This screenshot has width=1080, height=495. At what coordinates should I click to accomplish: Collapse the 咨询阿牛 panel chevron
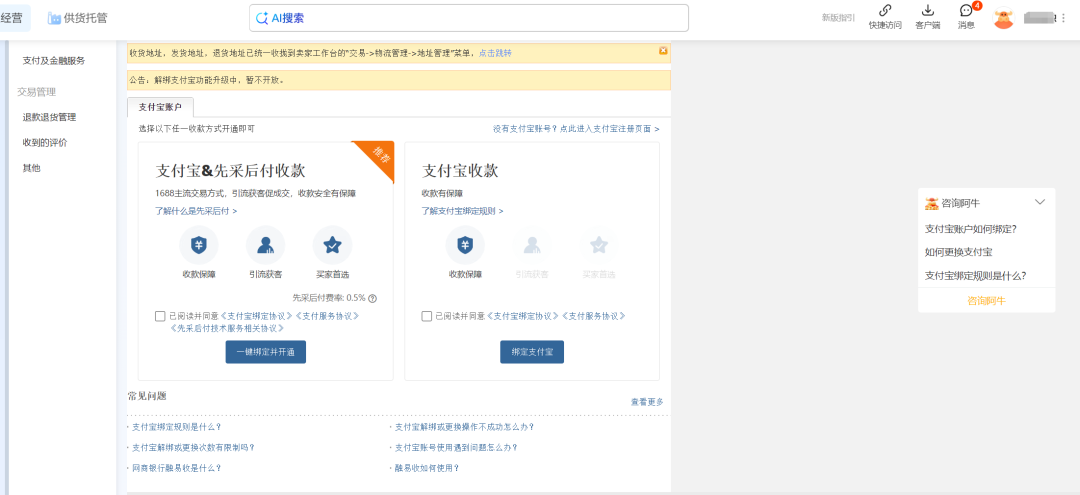tap(1040, 202)
